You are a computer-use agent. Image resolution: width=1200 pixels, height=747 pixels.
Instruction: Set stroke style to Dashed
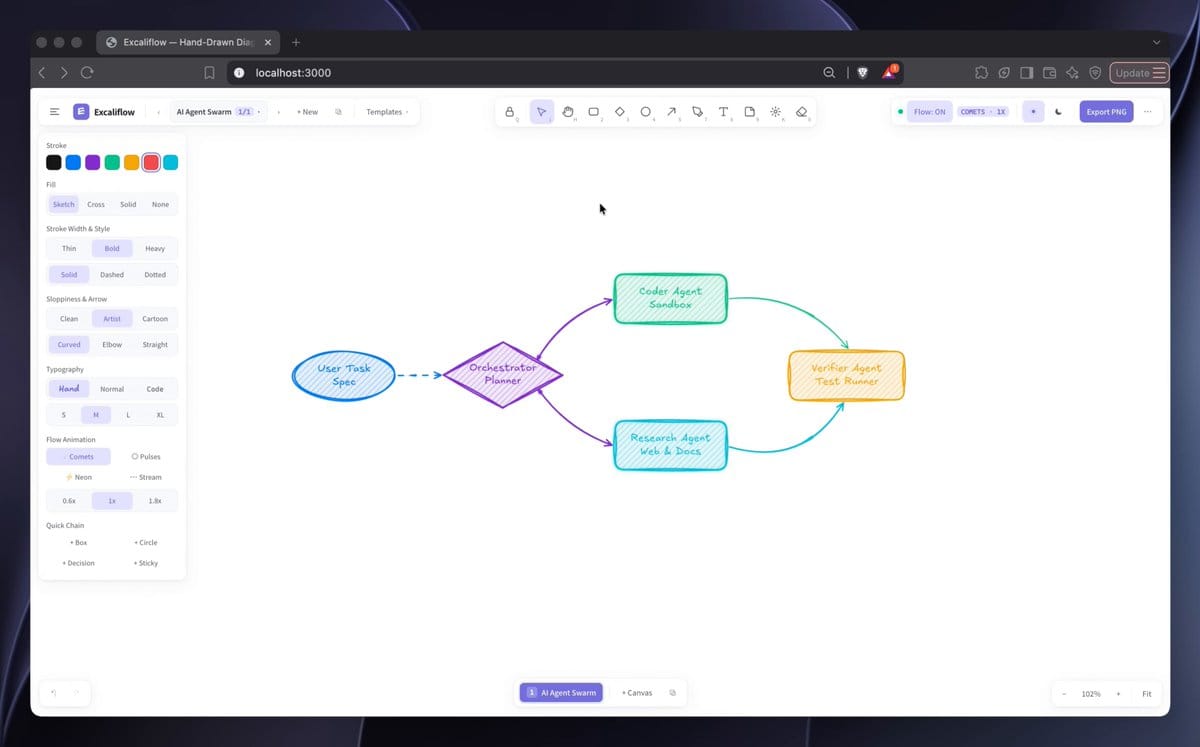pos(112,274)
